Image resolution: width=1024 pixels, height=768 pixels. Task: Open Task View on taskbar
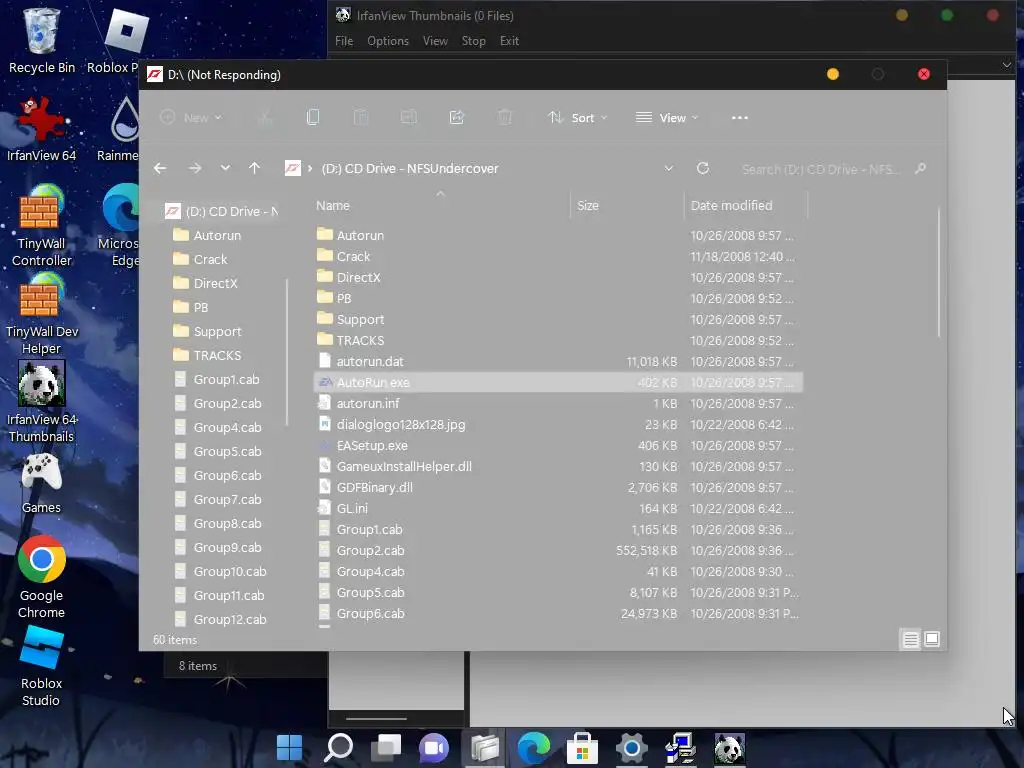(387, 748)
